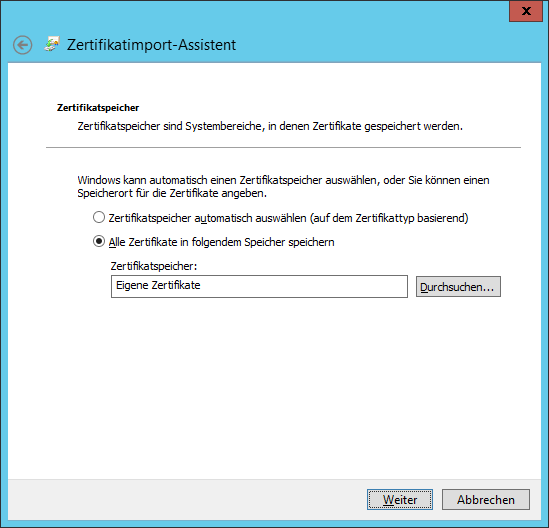
Task: Select the 'Alle Zertifikate in folgendem Speicher' radio button
Action: pyautogui.click(x=99, y=241)
